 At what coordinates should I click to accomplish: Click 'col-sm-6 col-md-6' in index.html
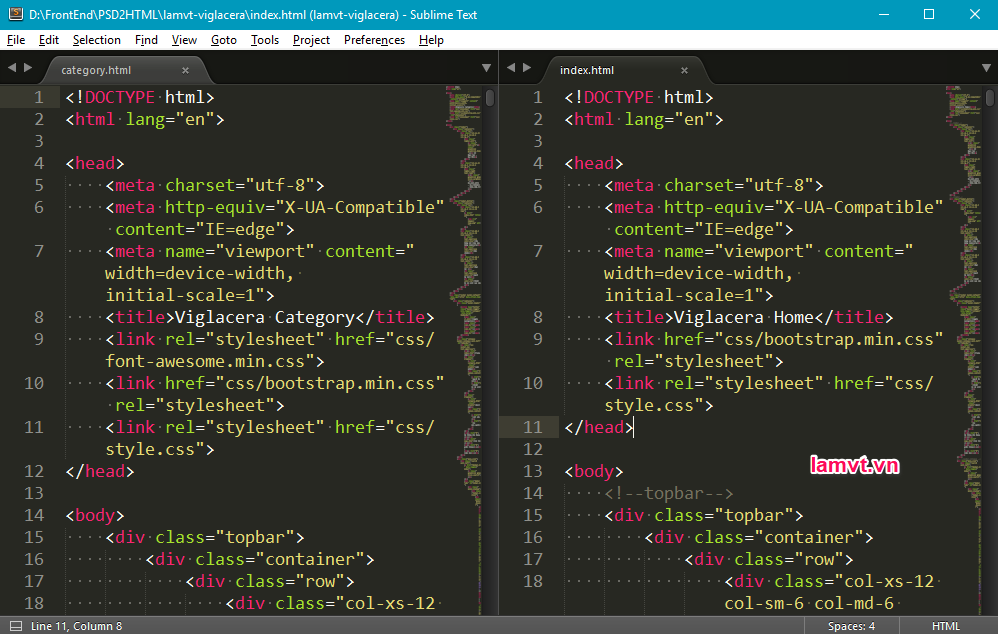pyautogui.click(x=809, y=603)
